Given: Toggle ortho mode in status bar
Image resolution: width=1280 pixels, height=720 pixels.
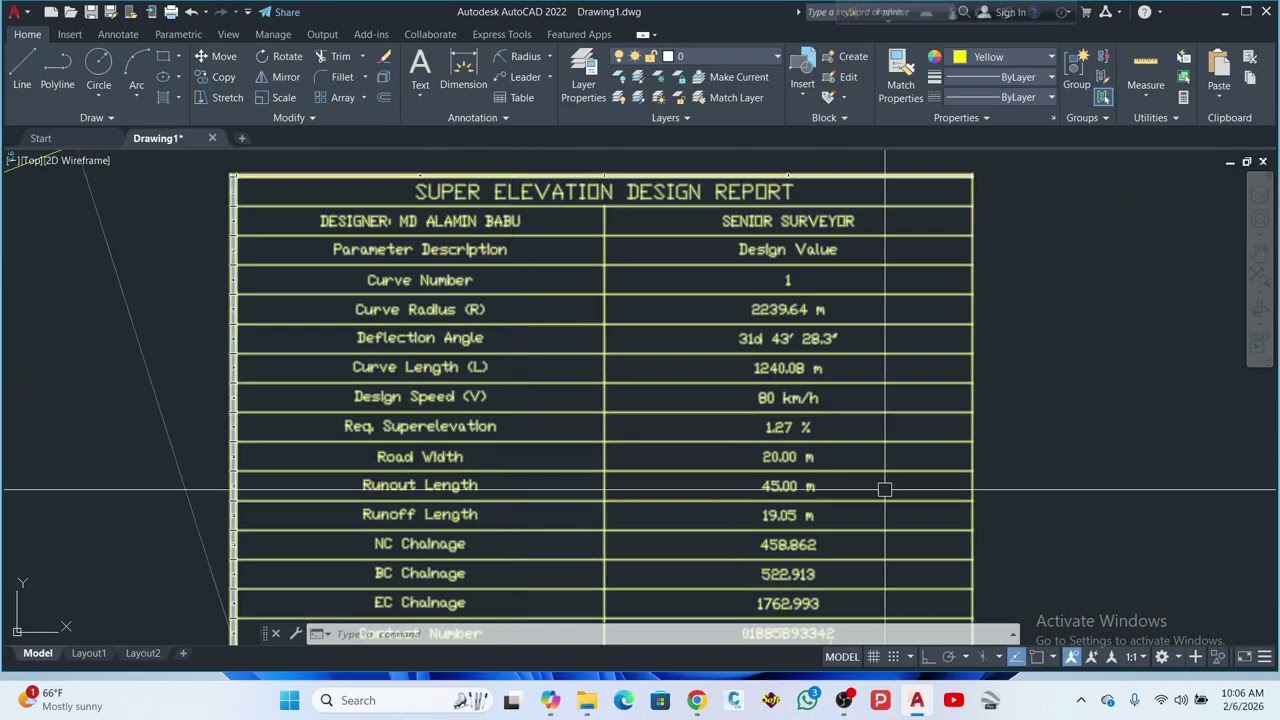Looking at the screenshot, I should [x=929, y=657].
